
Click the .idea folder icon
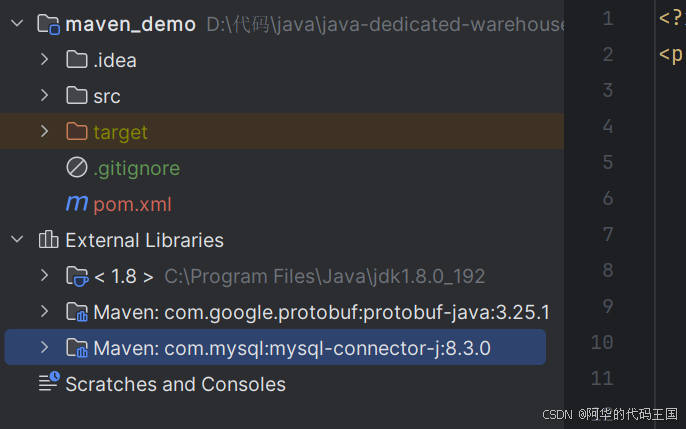click(77, 60)
